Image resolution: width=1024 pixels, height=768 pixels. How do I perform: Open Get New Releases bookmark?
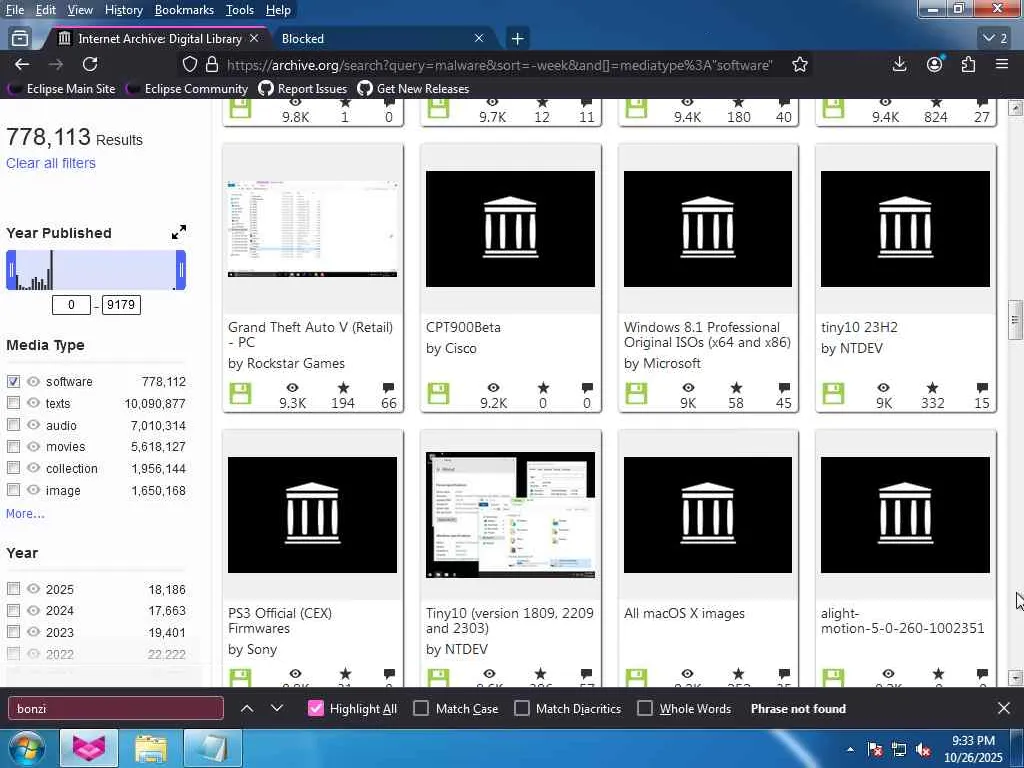pos(413,89)
